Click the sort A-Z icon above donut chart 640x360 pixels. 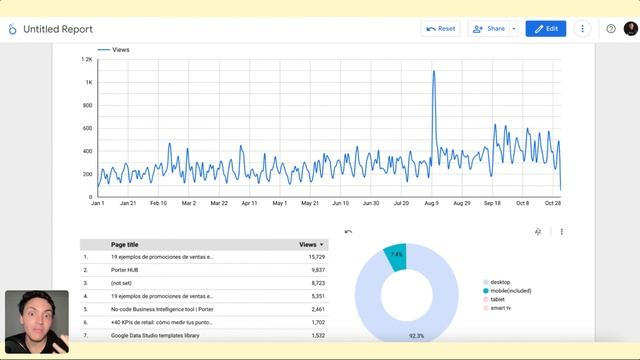pos(538,232)
